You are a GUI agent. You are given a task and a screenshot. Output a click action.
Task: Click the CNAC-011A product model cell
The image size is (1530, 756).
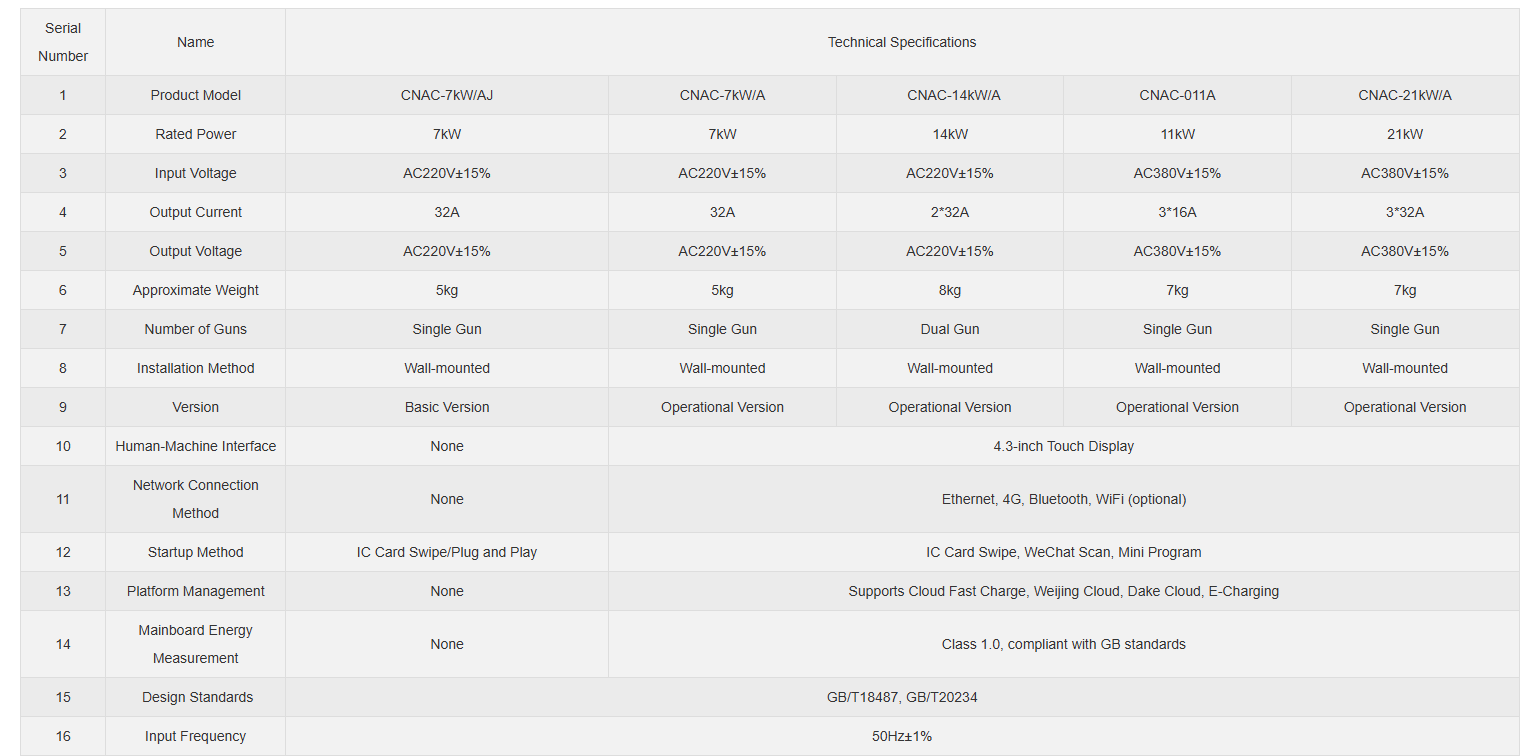1177,95
